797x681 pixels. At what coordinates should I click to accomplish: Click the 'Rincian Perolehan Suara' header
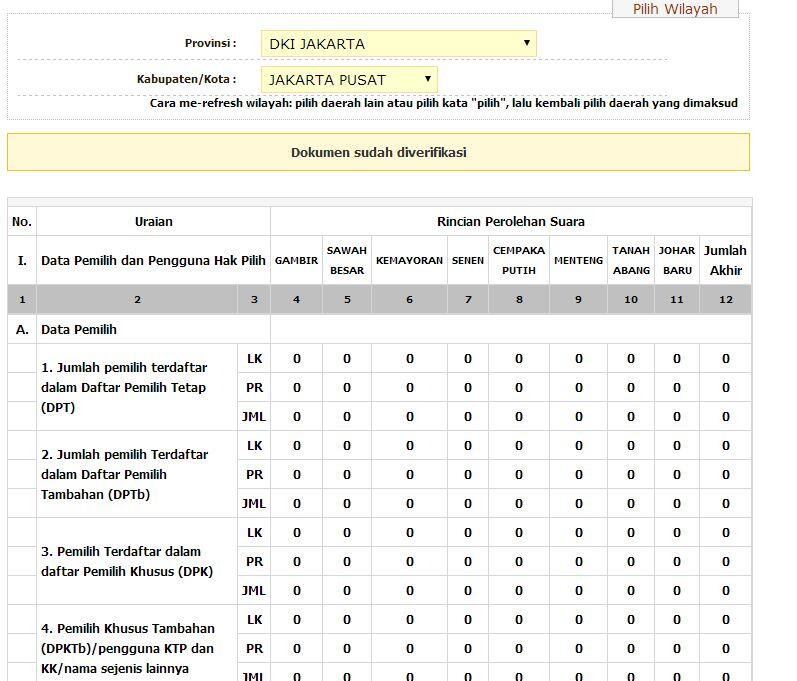511,222
